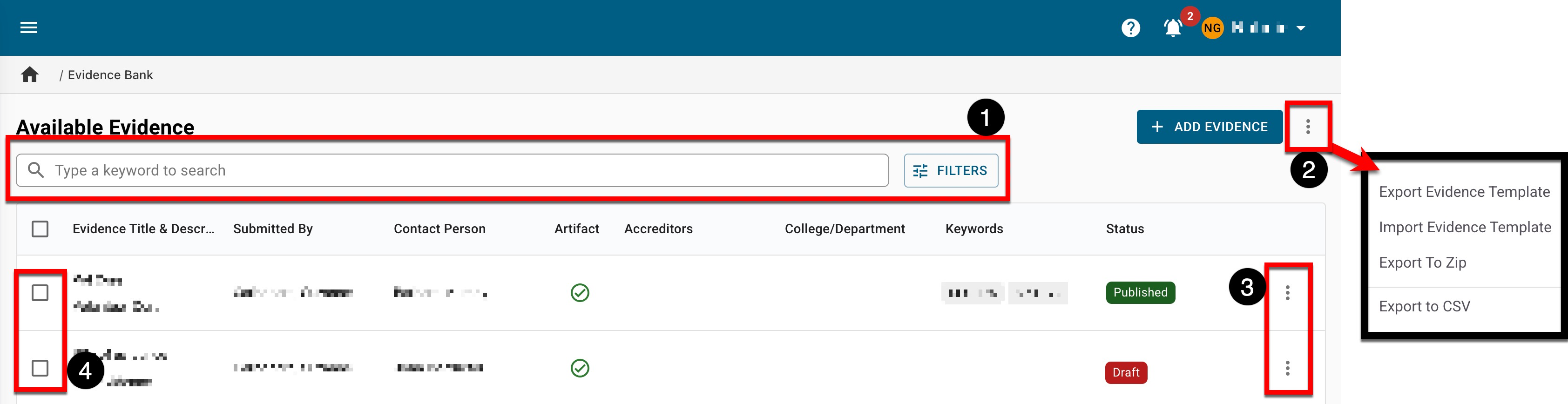Toggle the select-all header checkbox
Viewport: 1568px width, 404px height.
[x=40, y=229]
